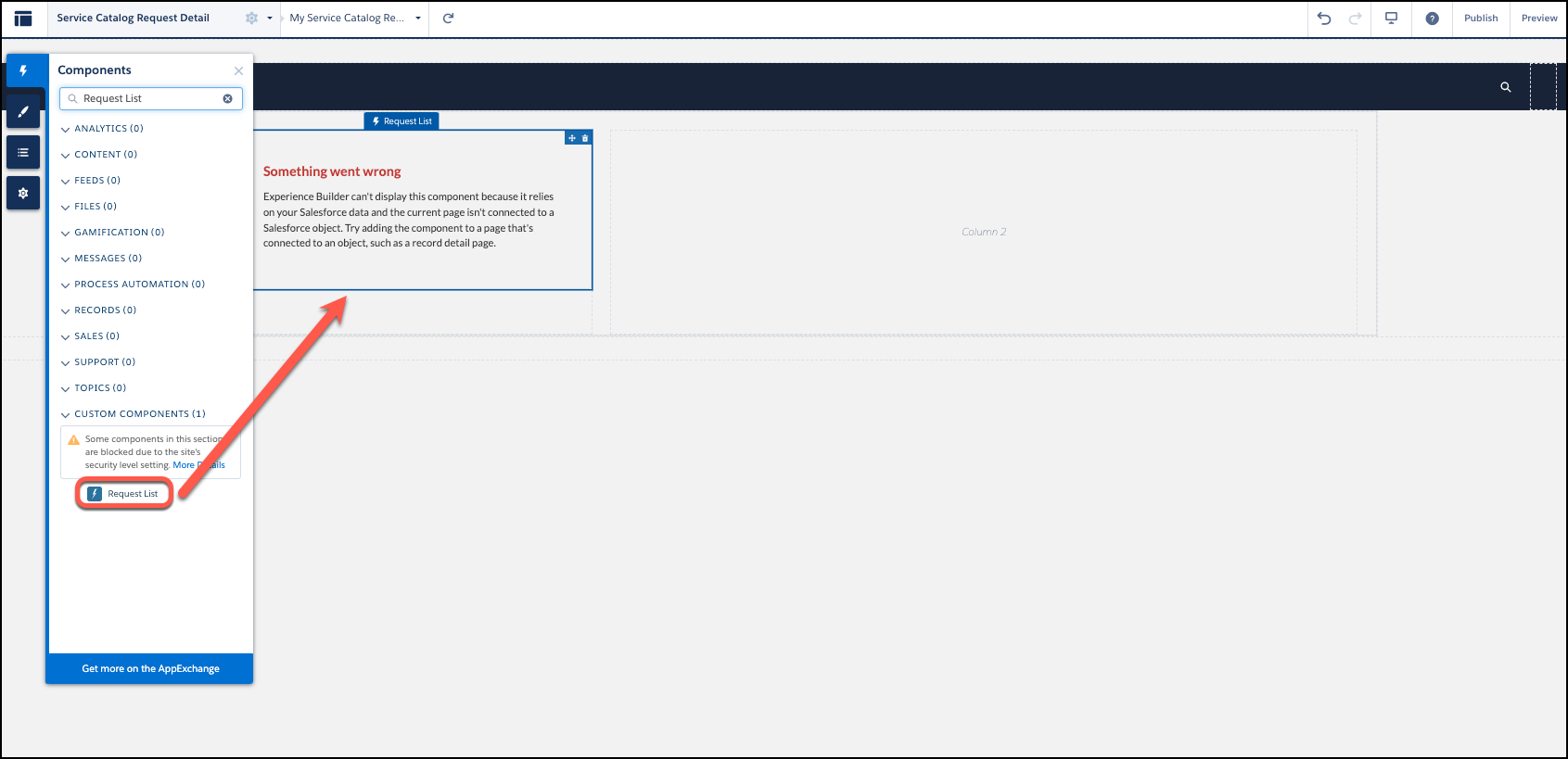Screen dimensions: 1568x759
Task: Open the Settings gear sidebar tab
Action: pyautogui.click(x=23, y=193)
